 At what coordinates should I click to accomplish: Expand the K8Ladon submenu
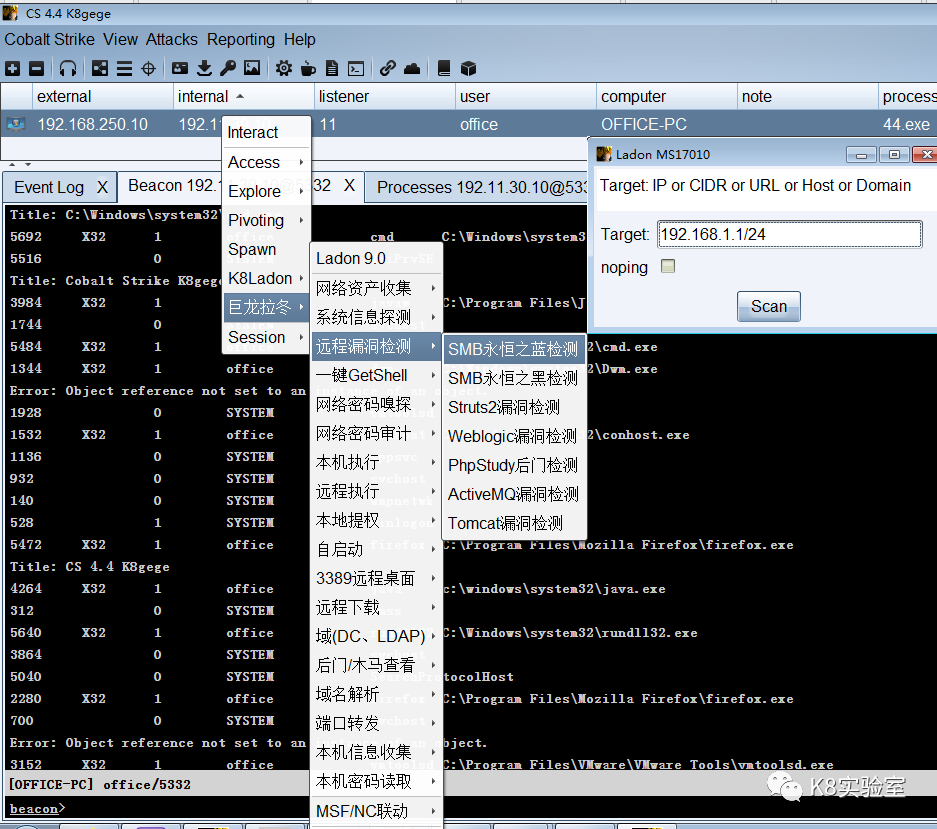click(266, 279)
